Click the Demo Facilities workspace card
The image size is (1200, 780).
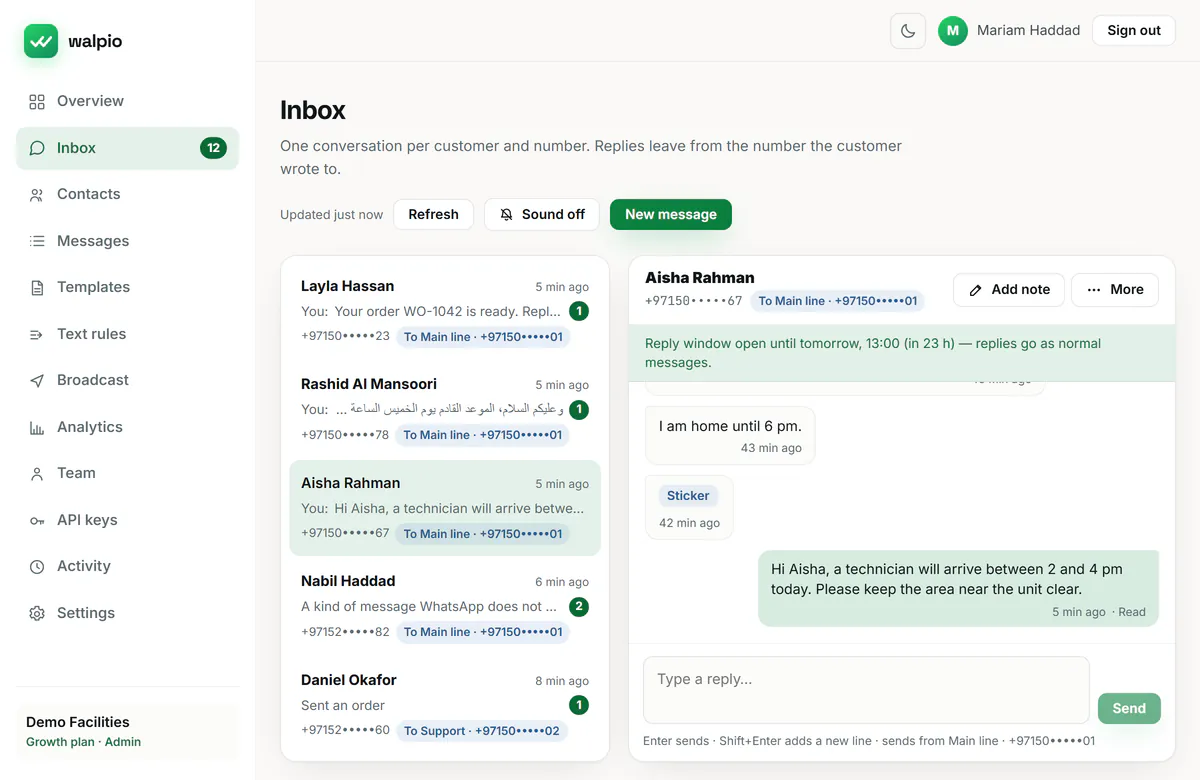(128, 732)
